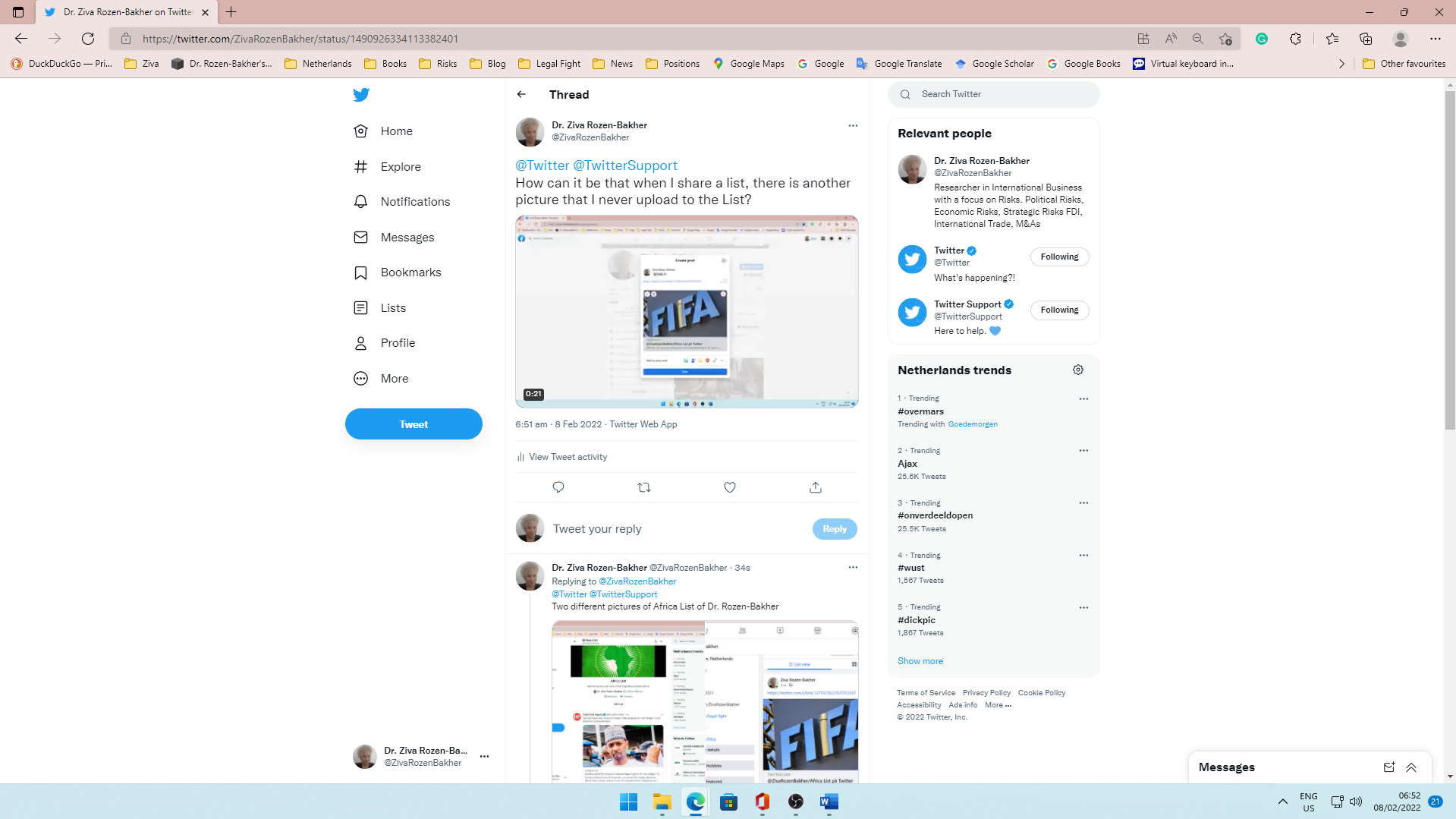Open @ZivaRozenBakher replying-to link
Screen dimensions: 1456x819
coord(637,581)
